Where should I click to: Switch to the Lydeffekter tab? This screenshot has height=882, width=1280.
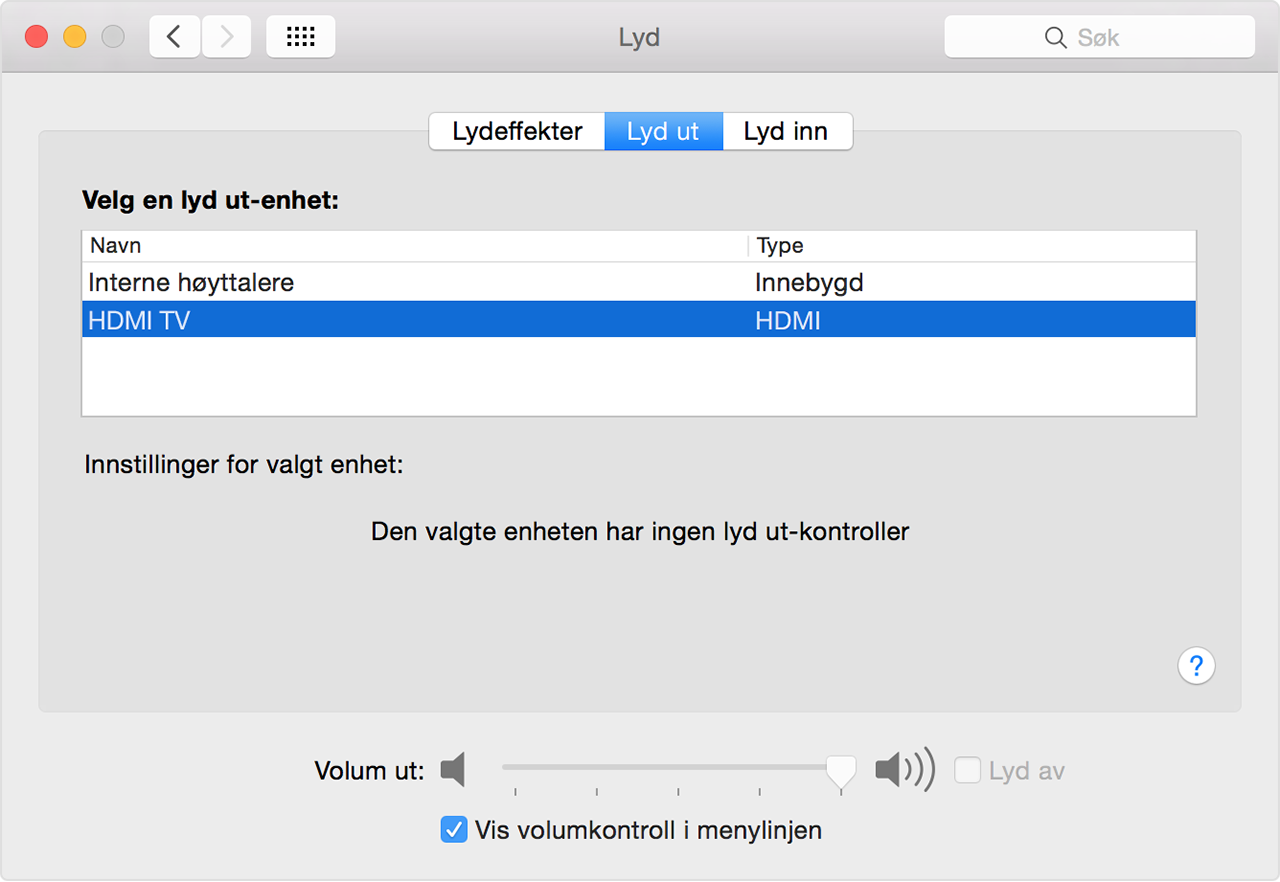tap(517, 132)
